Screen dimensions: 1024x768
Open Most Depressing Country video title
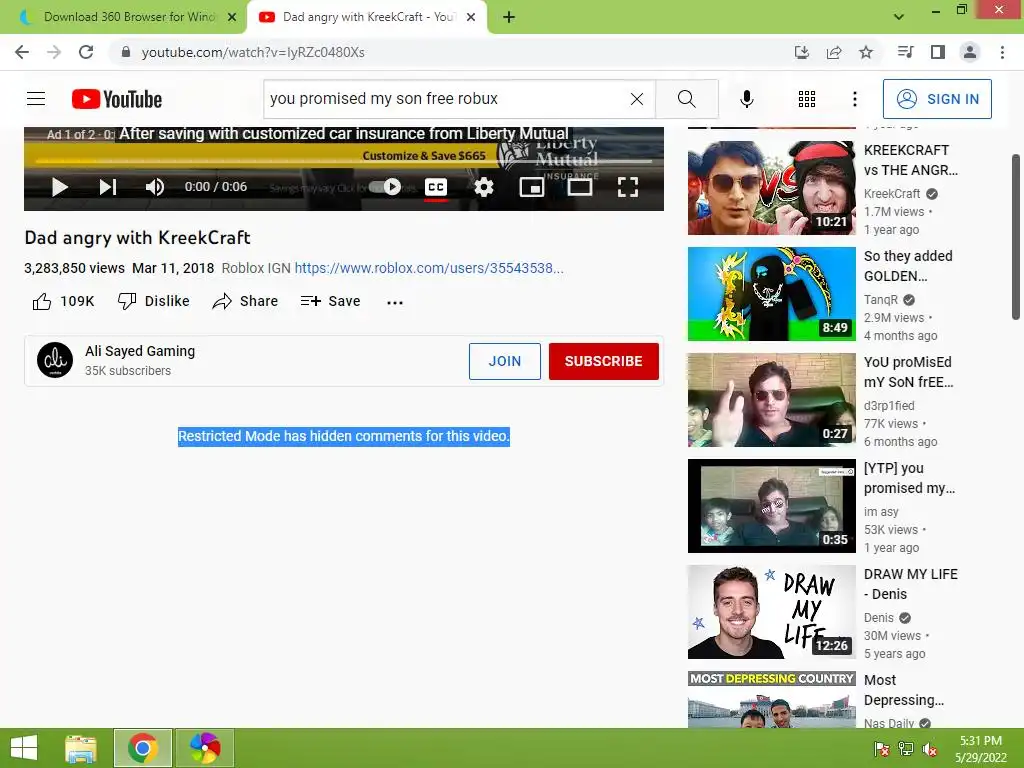coord(904,690)
